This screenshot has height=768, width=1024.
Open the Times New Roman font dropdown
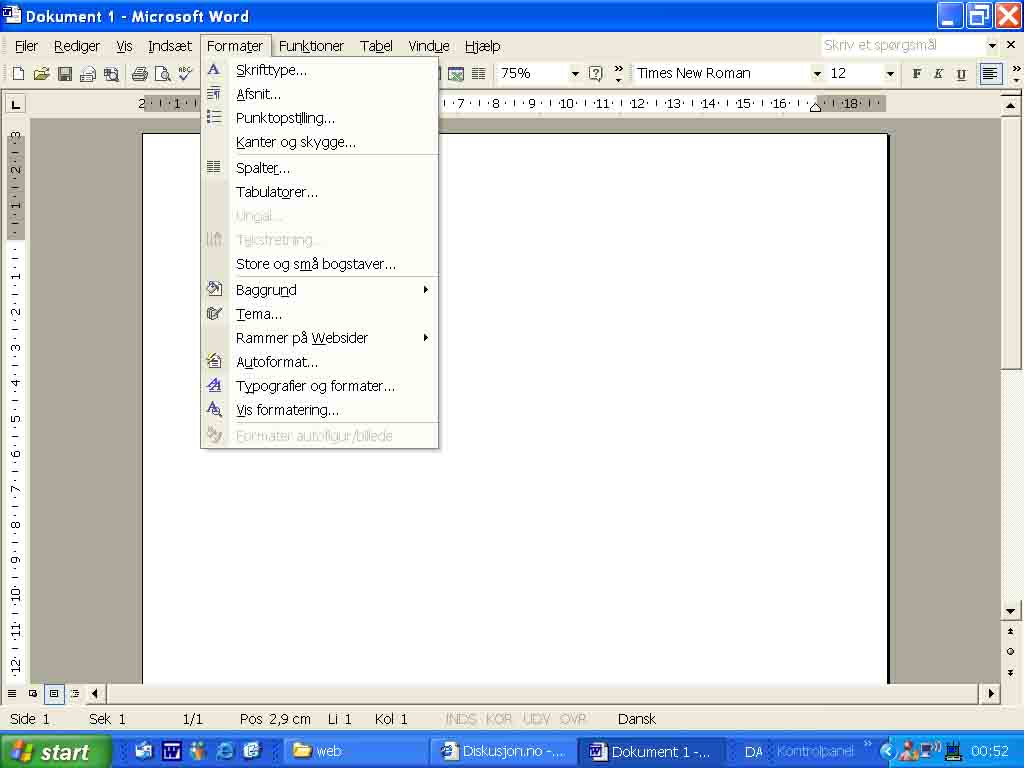click(x=816, y=74)
